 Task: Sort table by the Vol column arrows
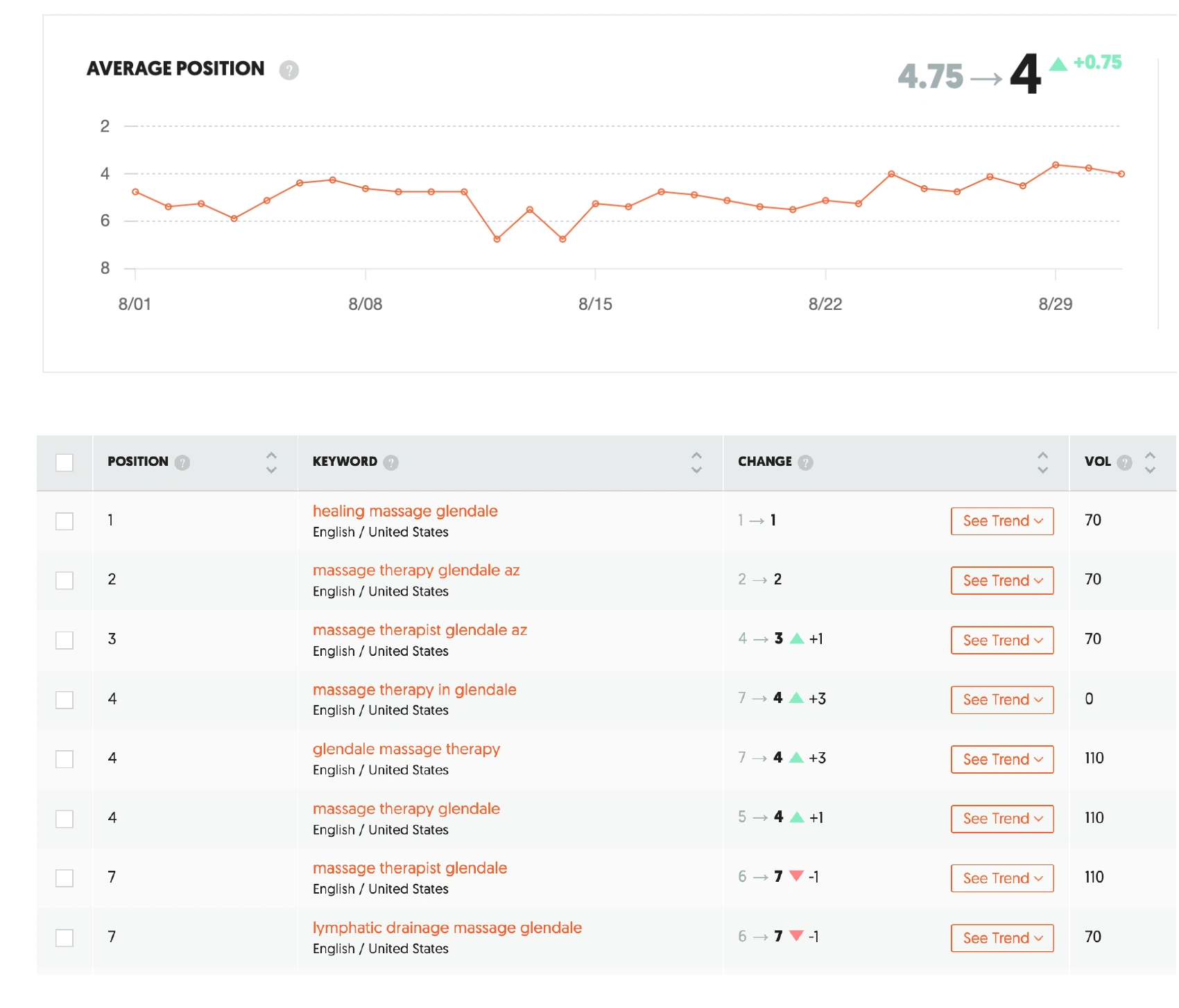pos(1150,462)
